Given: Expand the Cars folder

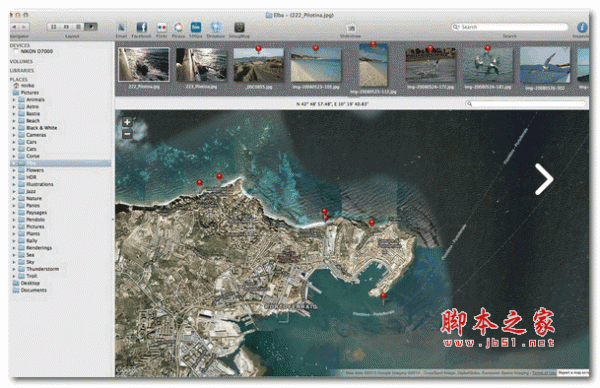Looking at the screenshot, I should 14,142.
